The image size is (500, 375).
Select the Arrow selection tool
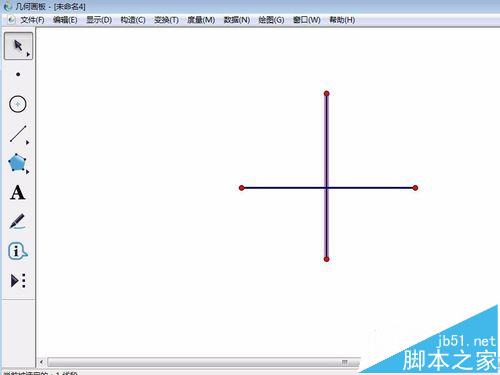pyautogui.click(x=18, y=46)
